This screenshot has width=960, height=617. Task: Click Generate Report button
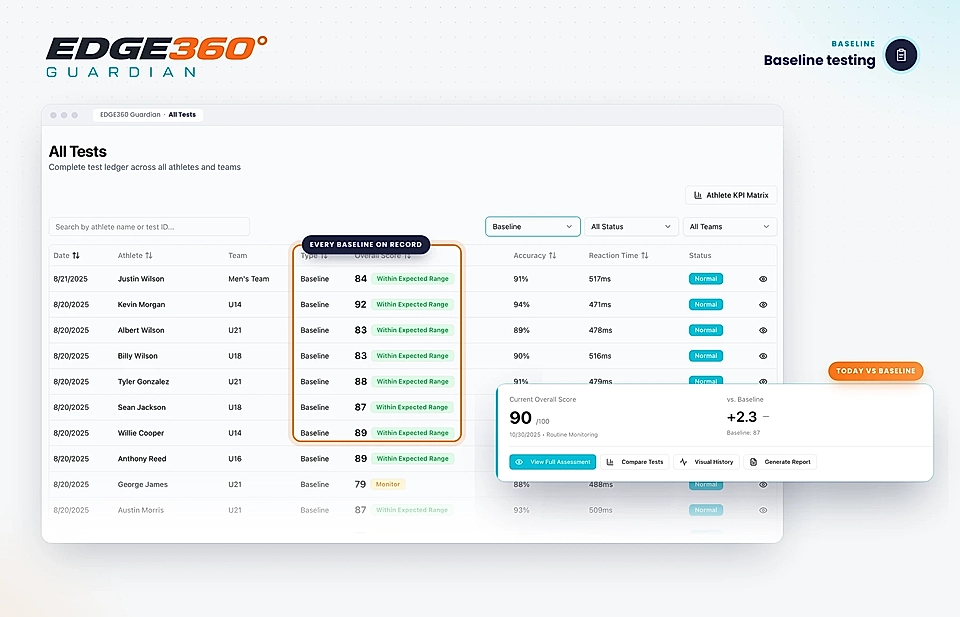[x=780, y=462]
